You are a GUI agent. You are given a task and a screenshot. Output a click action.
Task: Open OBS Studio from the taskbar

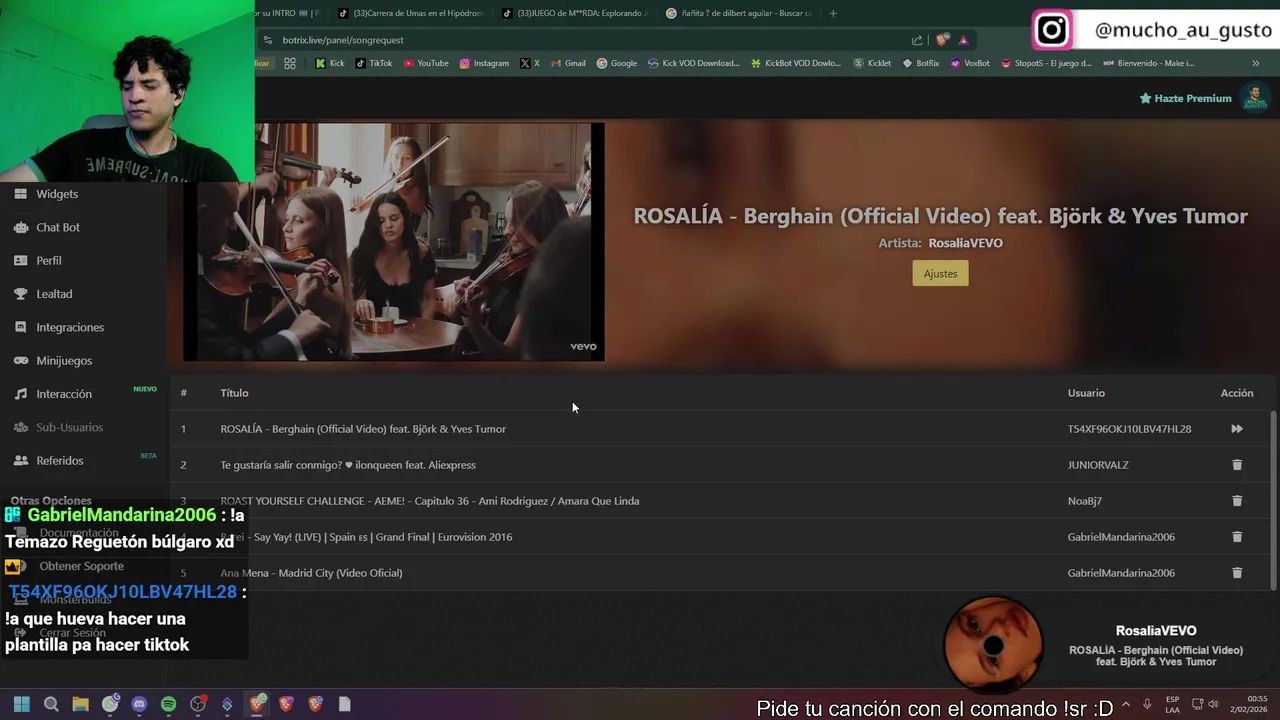tap(198, 704)
